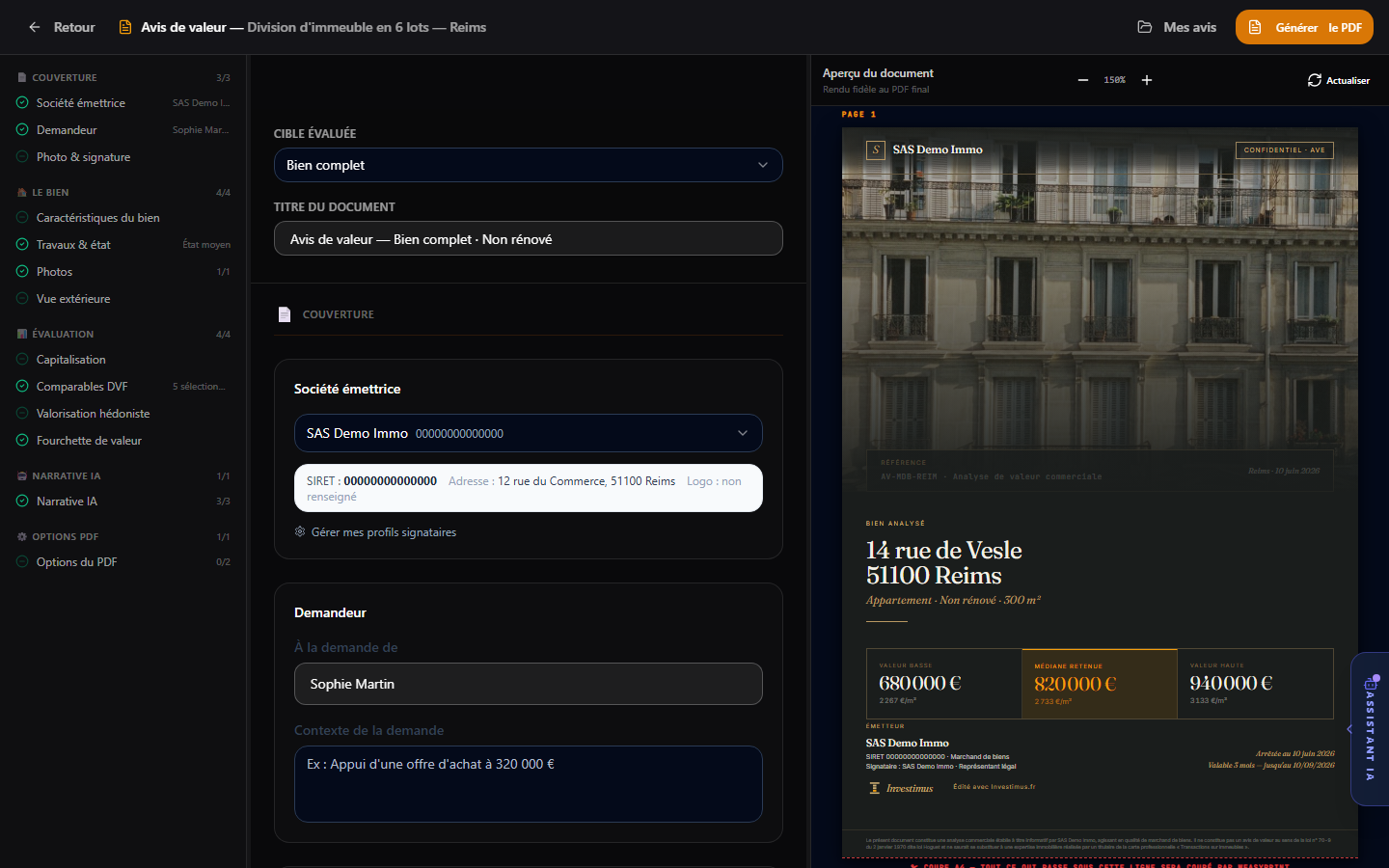Click the status circle next to Fourchette de valeur

click(22, 441)
